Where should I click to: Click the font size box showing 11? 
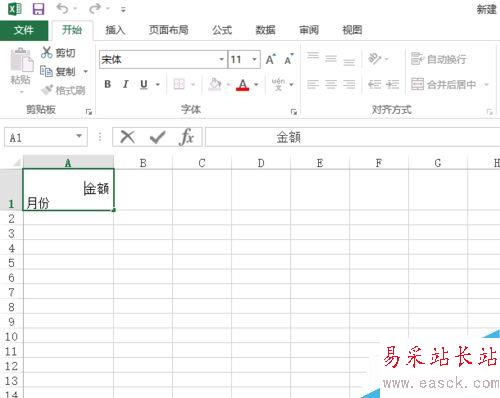pyautogui.click(x=239, y=60)
